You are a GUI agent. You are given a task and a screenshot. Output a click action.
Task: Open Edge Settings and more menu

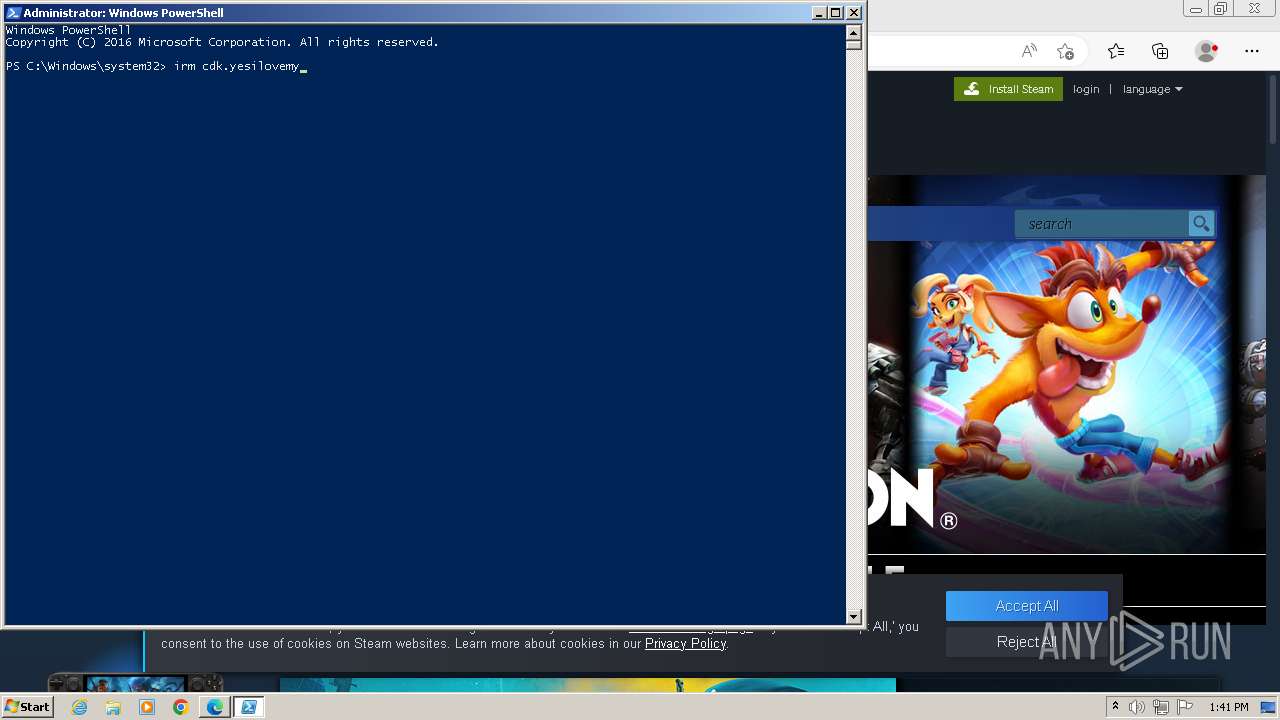pos(1252,51)
